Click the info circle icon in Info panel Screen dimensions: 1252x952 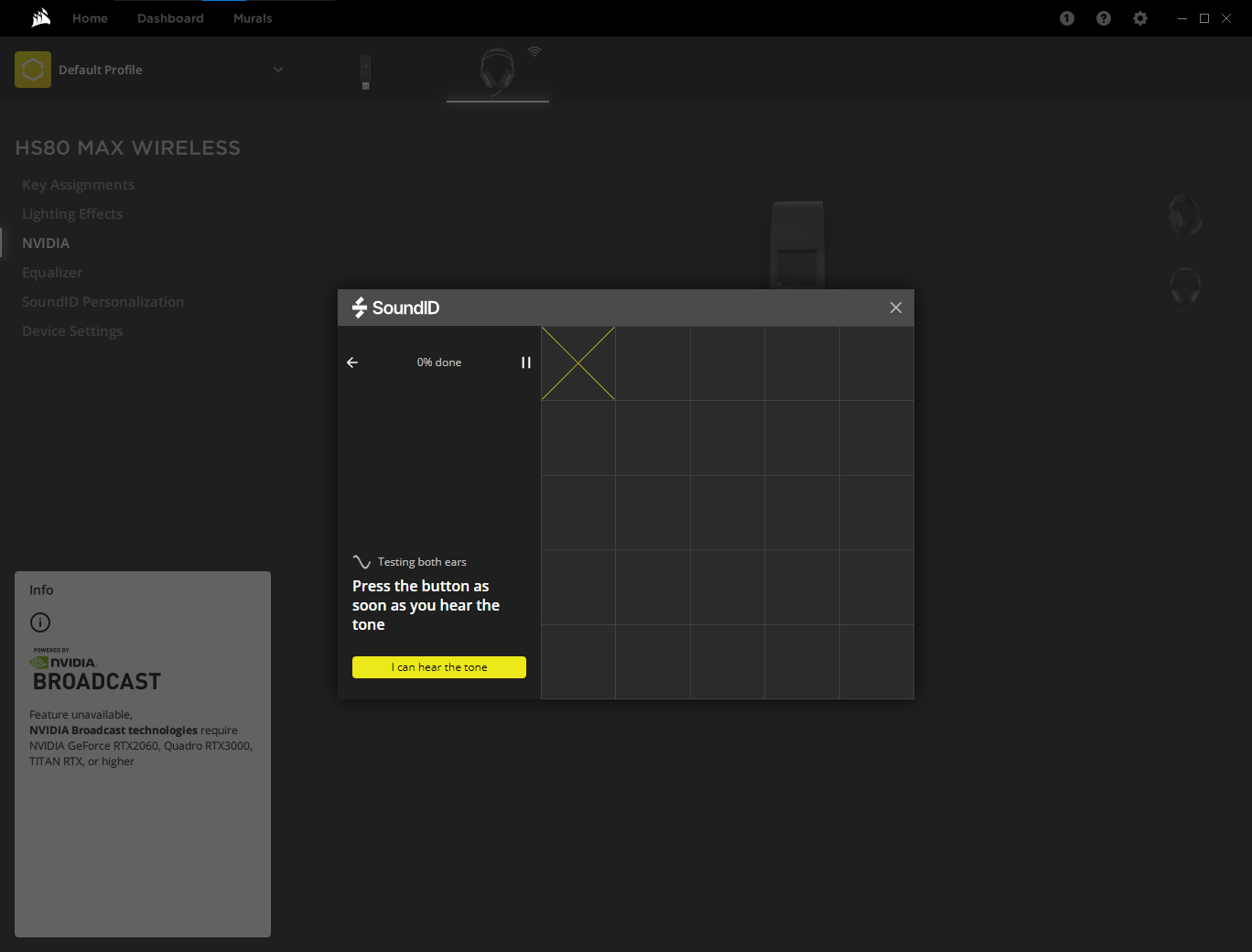(x=40, y=622)
